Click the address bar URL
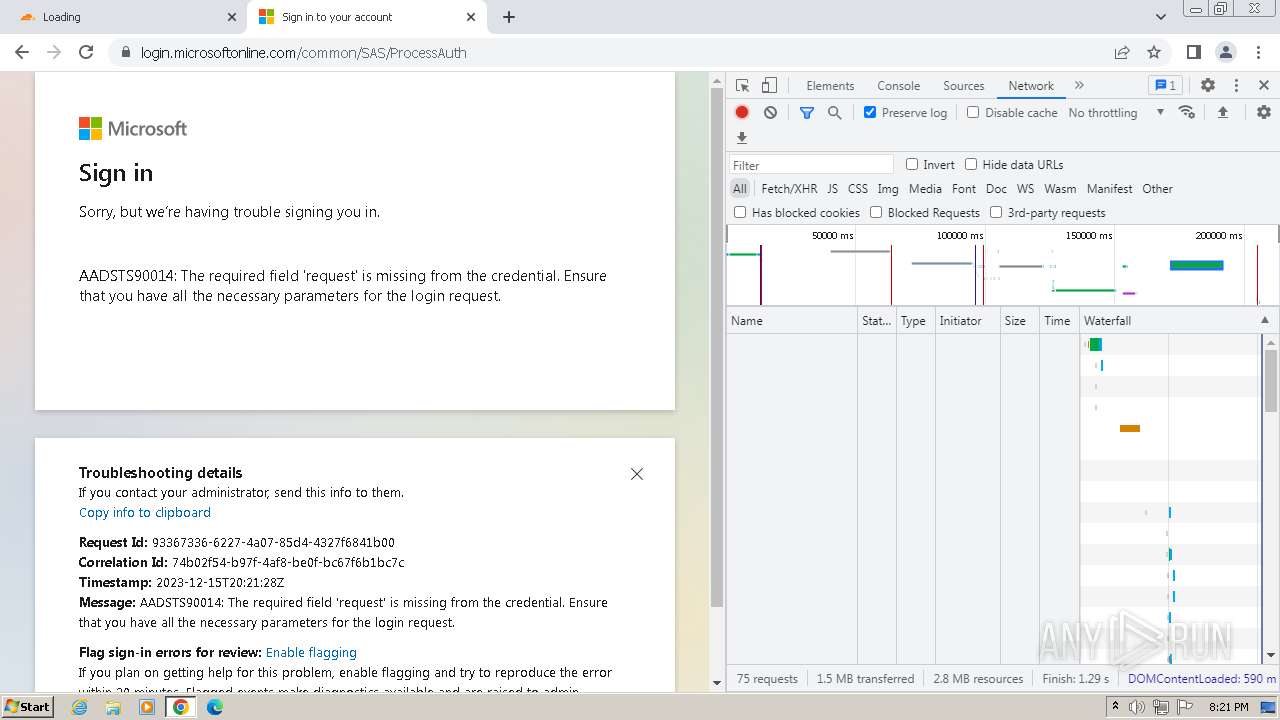This screenshot has height=720, width=1280. [304, 53]
